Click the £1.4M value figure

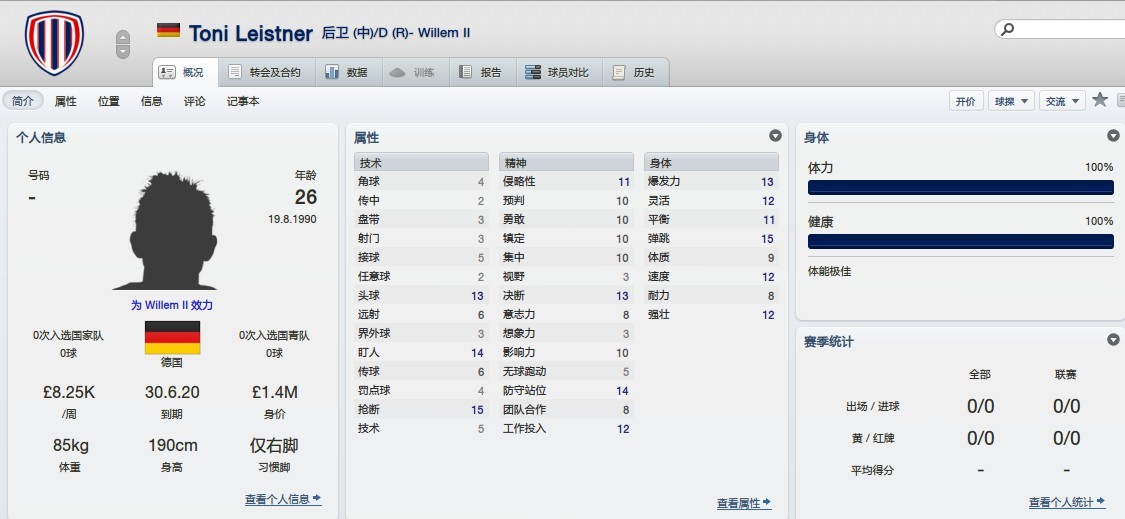tap(275, 393)
